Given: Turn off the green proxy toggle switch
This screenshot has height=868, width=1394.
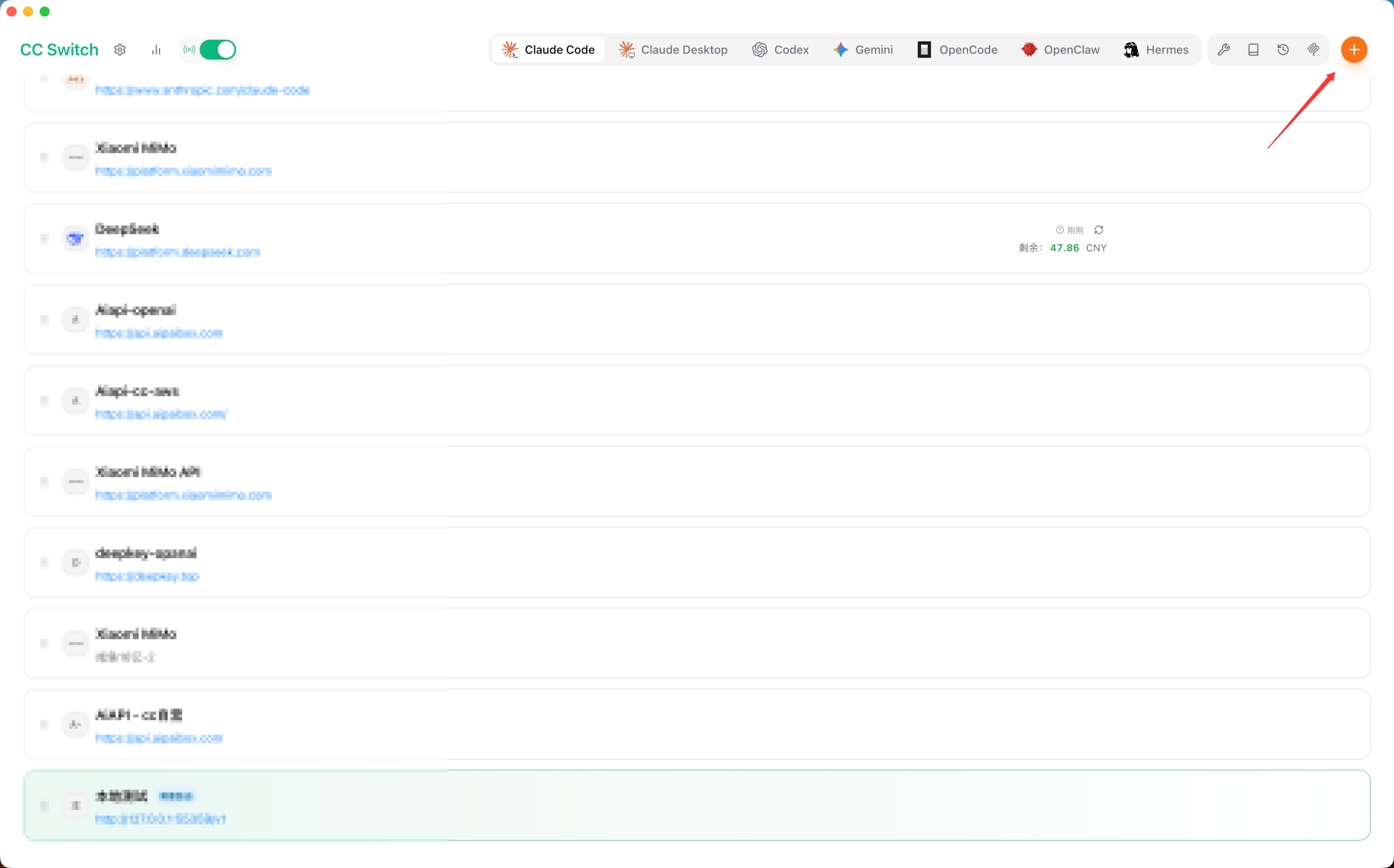Looking at the screenshot, I should tap(217, 50).
